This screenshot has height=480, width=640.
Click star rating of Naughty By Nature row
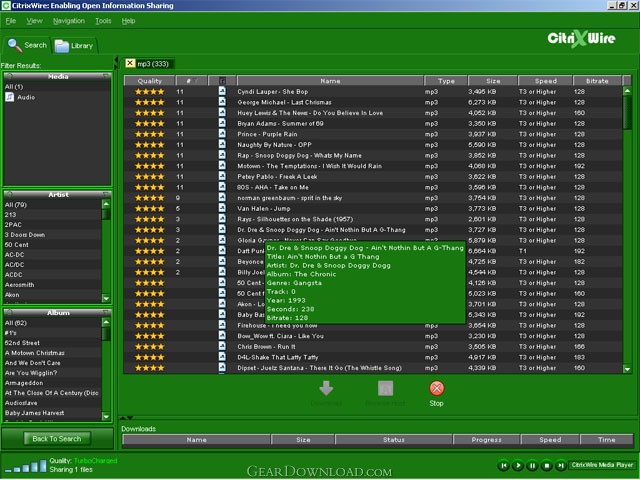(149, 144)
